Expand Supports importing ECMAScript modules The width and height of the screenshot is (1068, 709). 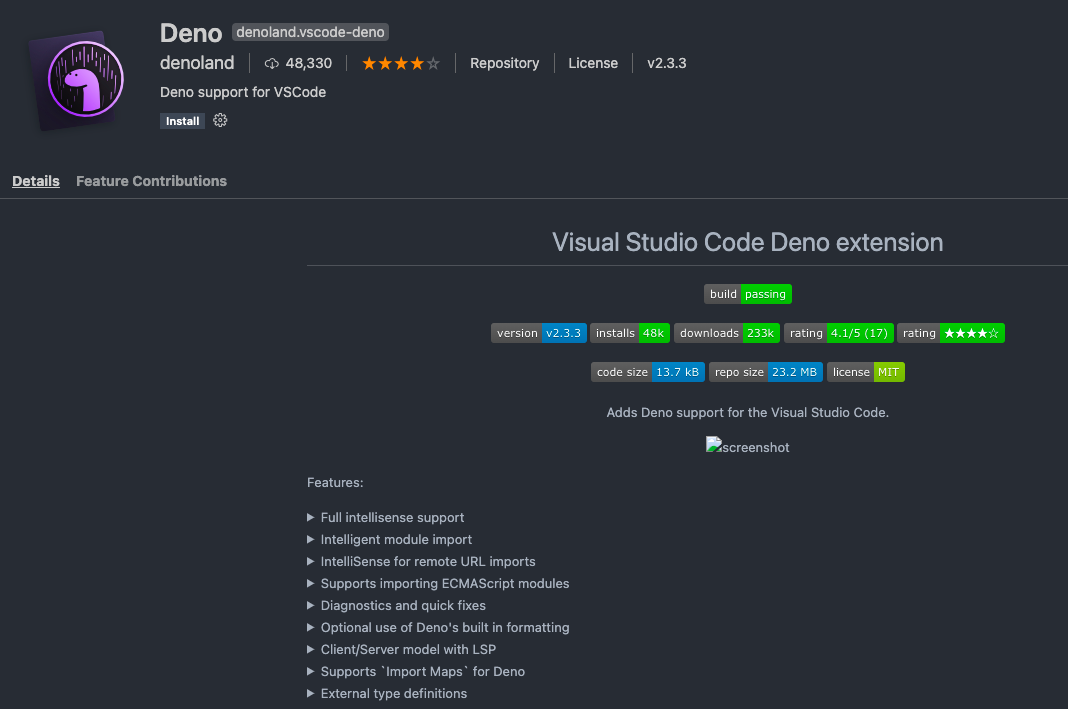(x=438, y=584)
